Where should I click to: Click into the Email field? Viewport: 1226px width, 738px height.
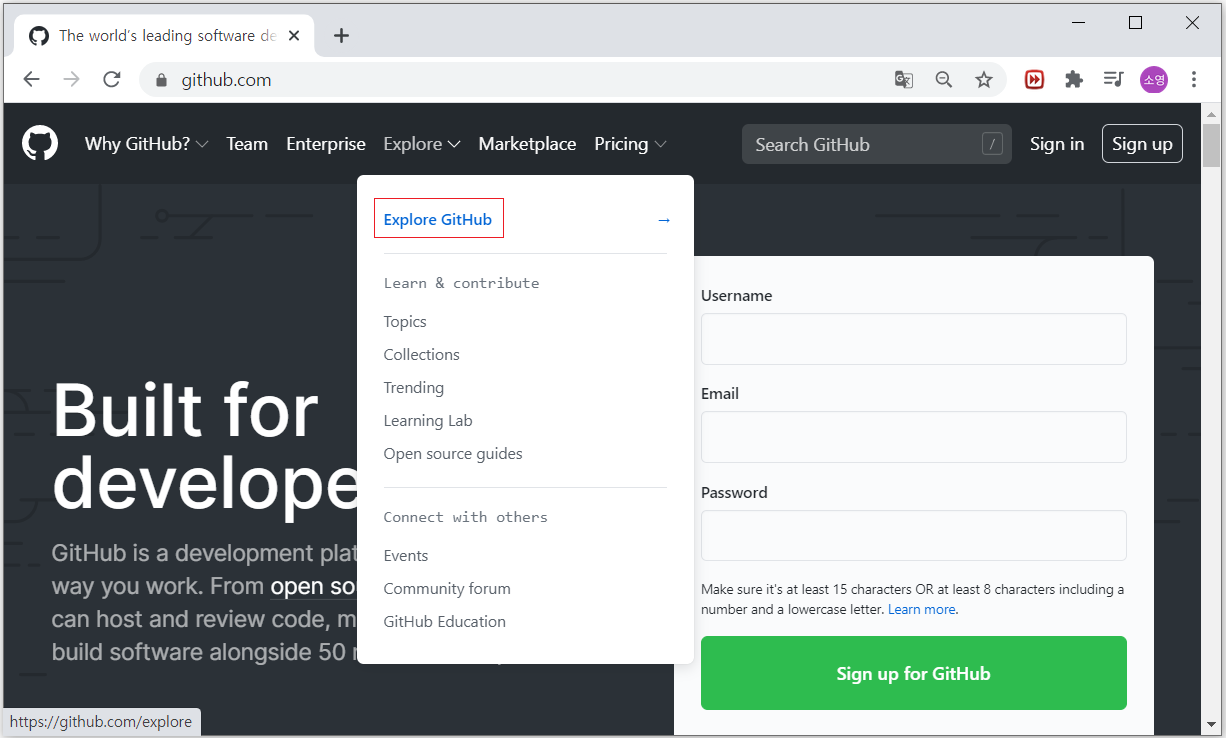click(x=914, y=437)
